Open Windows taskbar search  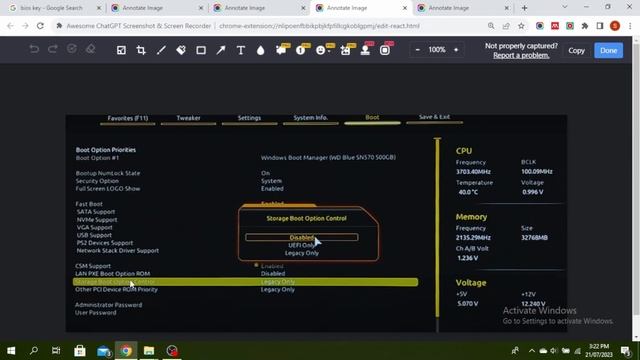click(x=34, y=351)
